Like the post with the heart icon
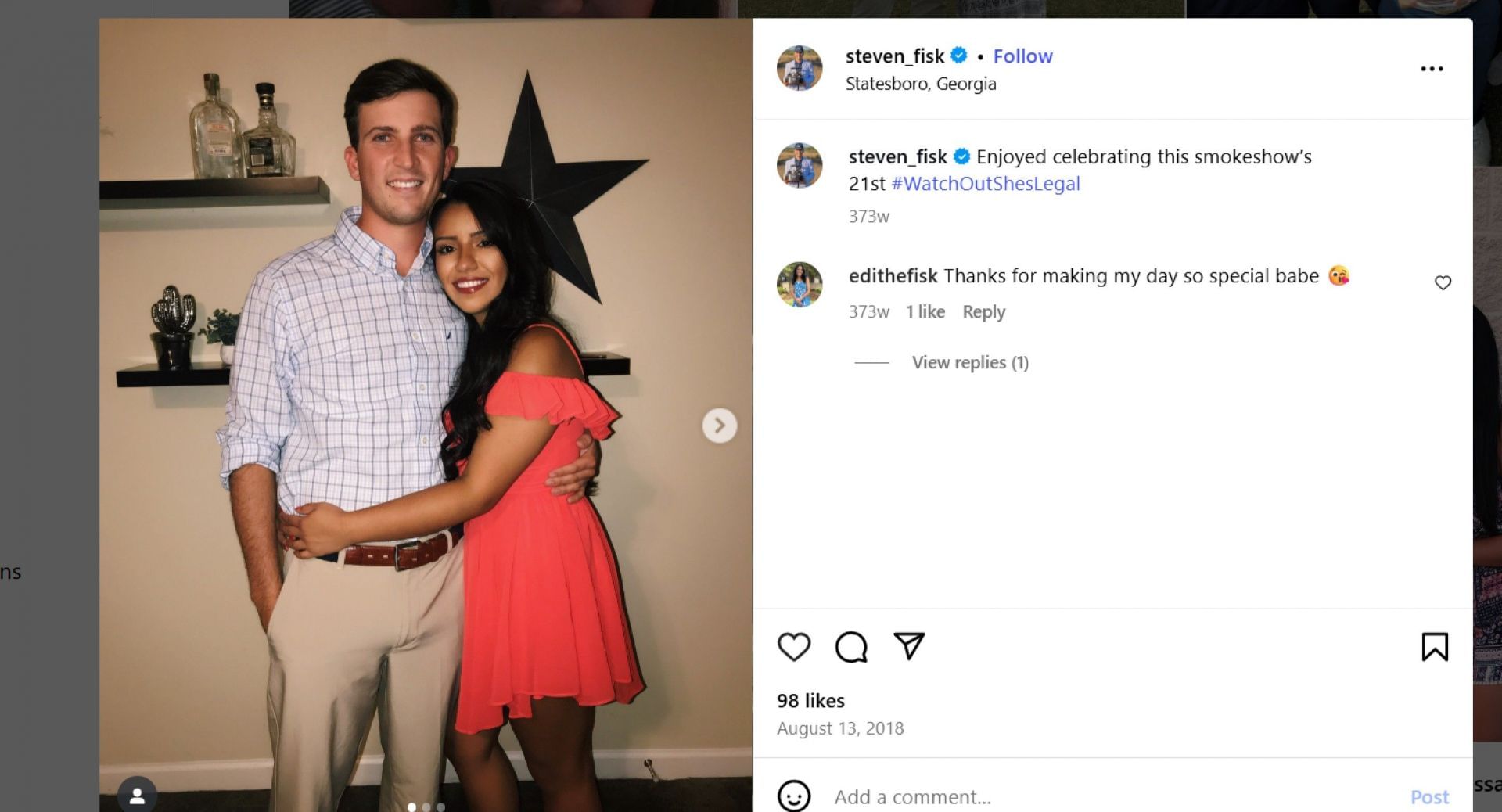1502x812 pixels. (793, 647)
